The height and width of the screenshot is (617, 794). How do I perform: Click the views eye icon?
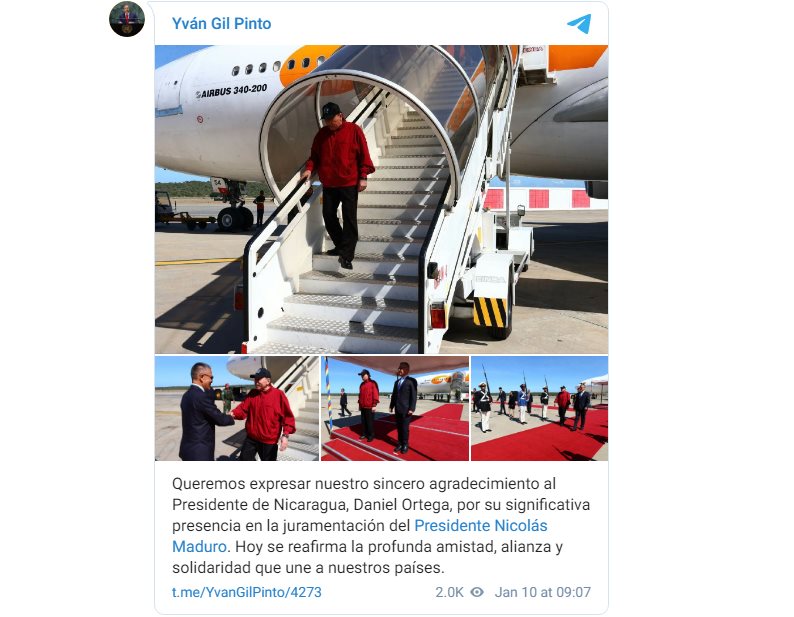coord(477,592)
